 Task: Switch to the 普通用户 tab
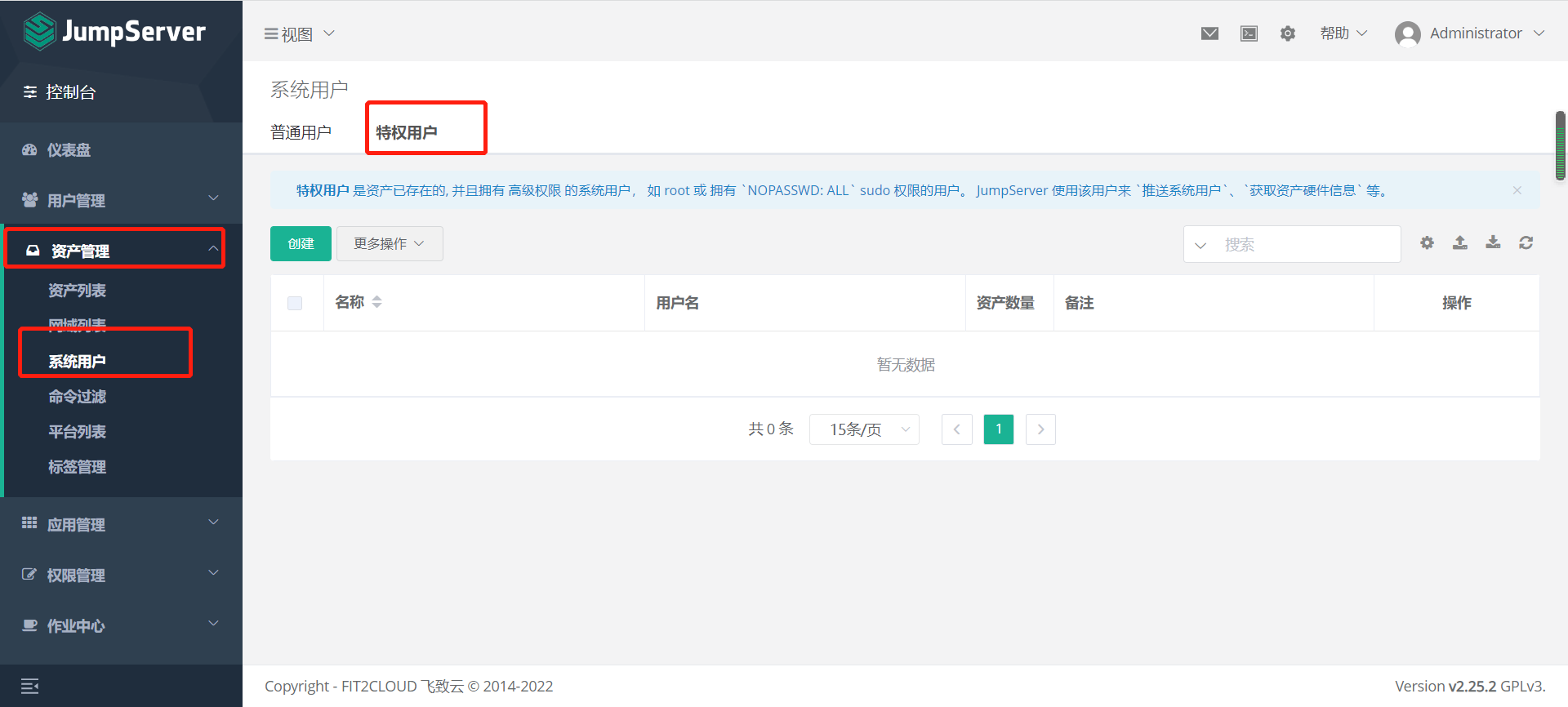(301, 132)
